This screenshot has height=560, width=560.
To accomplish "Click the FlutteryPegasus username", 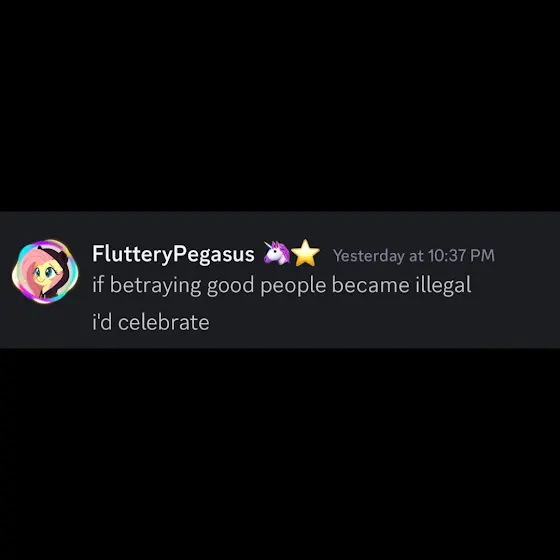I will [173, 254].
